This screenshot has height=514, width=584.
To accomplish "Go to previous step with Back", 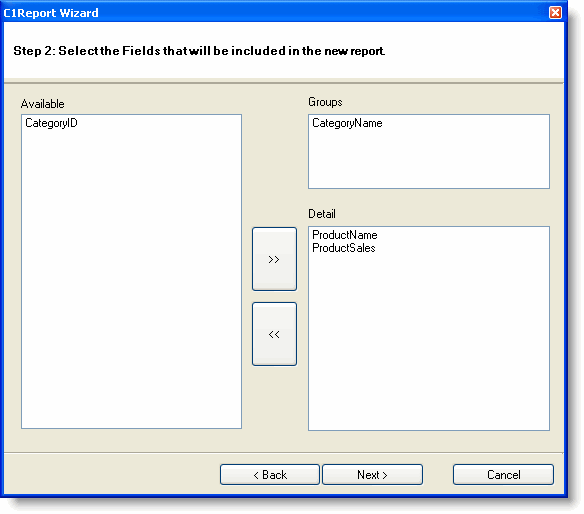I will pos(270,475).
